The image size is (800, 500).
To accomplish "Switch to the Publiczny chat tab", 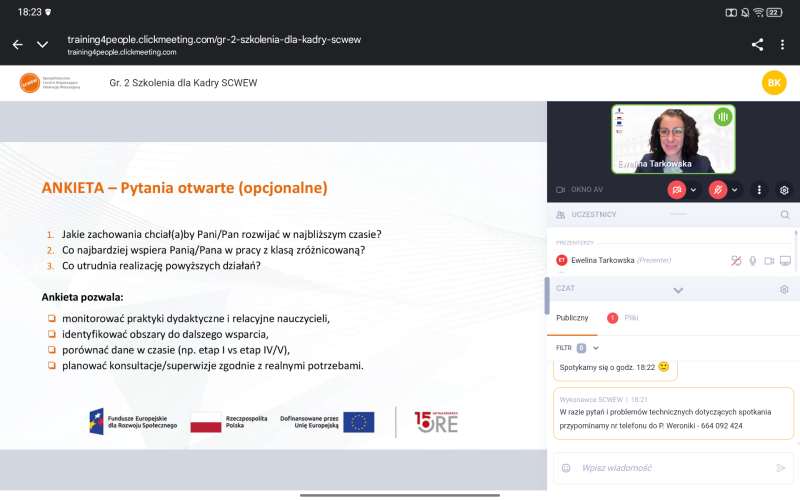I will pyautogui.click(x=572, y=317).
